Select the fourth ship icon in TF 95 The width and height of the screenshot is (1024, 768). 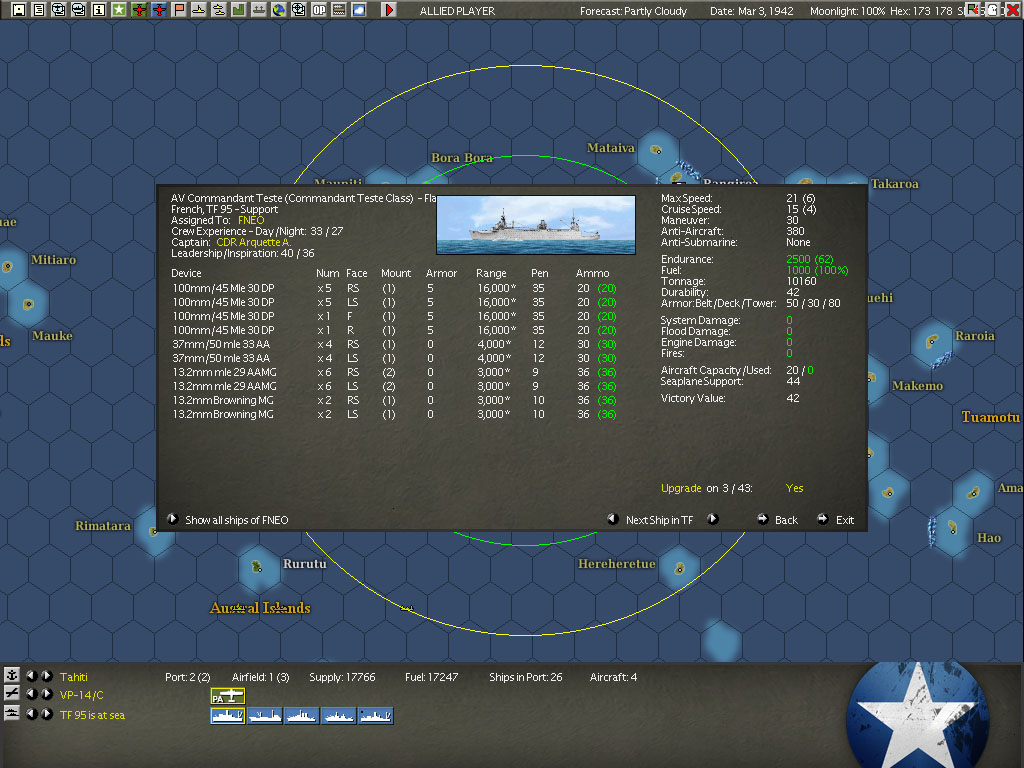[338, 716]
